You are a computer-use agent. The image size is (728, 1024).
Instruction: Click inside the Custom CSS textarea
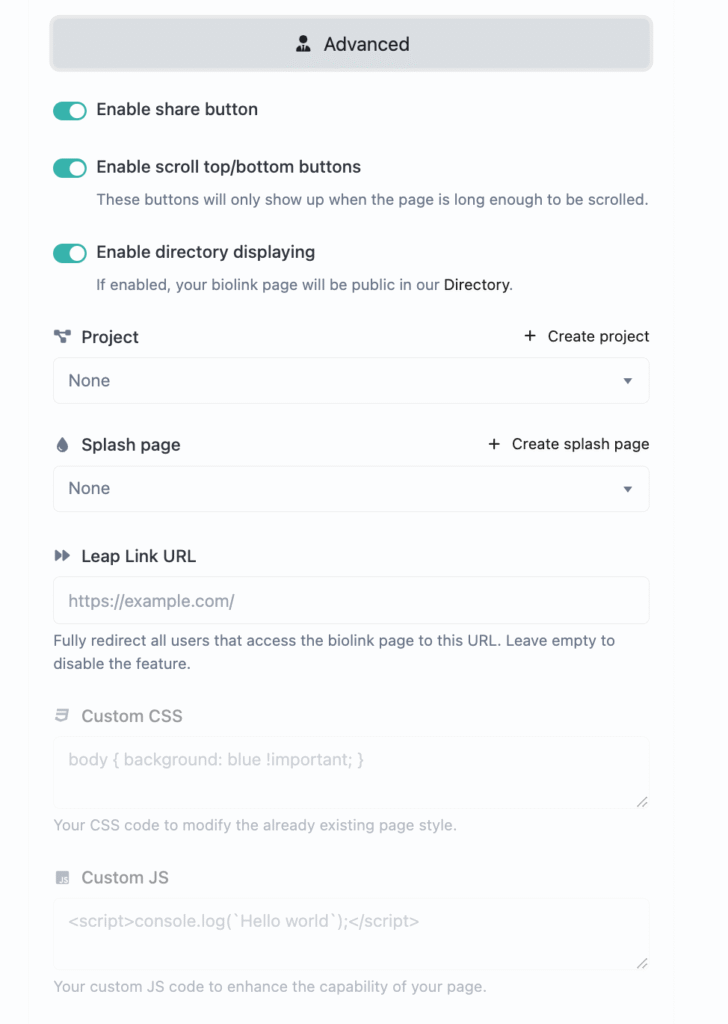[x=351, y=772]
